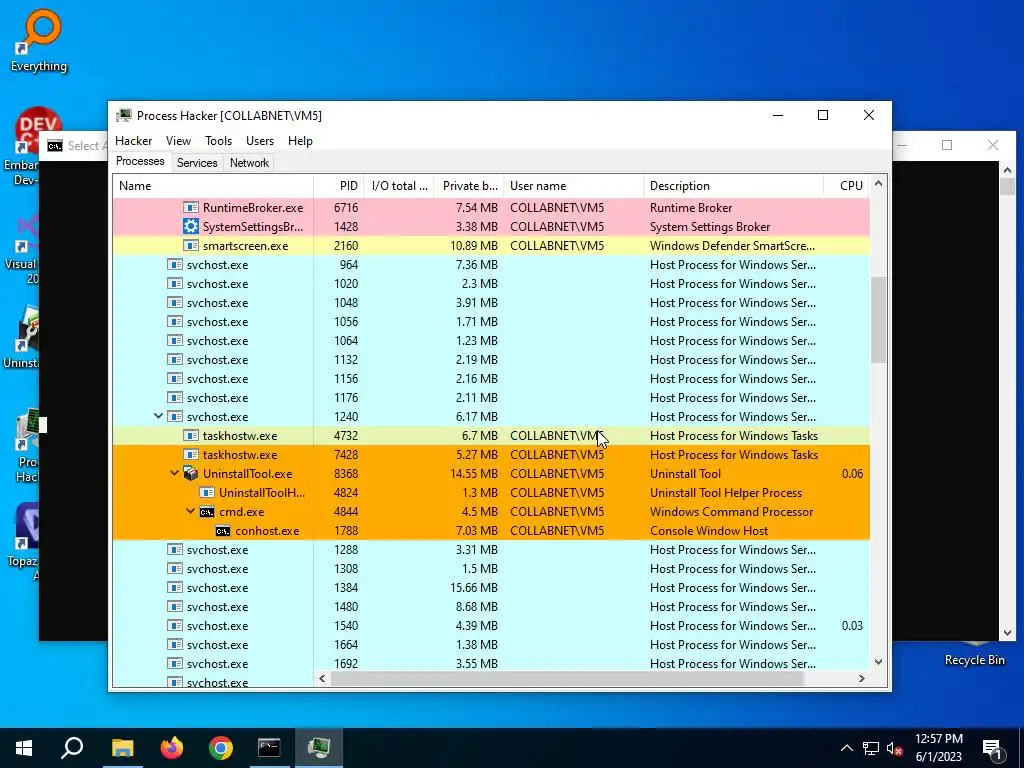Switch to the Network tab
The image size is (1024, 768).
(x=249, y=163)
